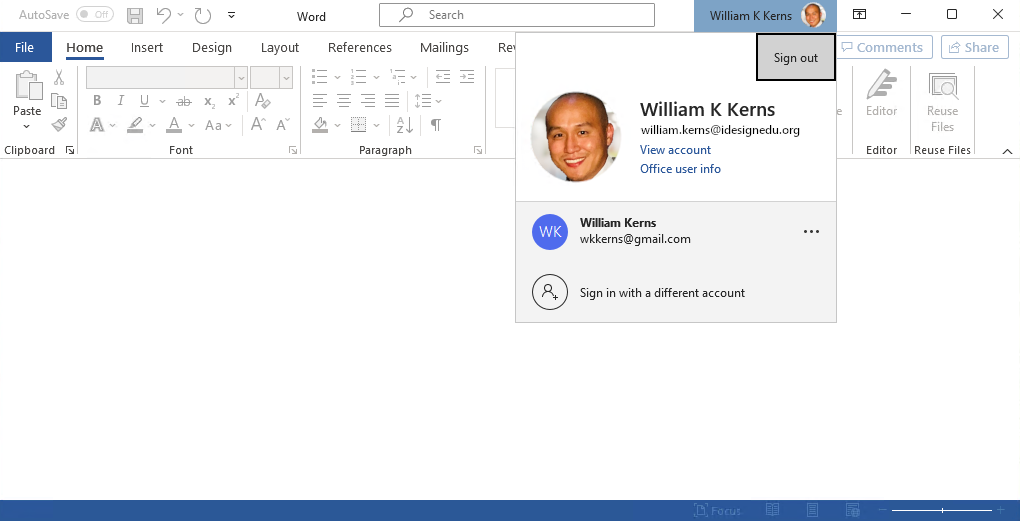
Task: Collapse the ribbon with the chevron
Action: [1007, 151]
